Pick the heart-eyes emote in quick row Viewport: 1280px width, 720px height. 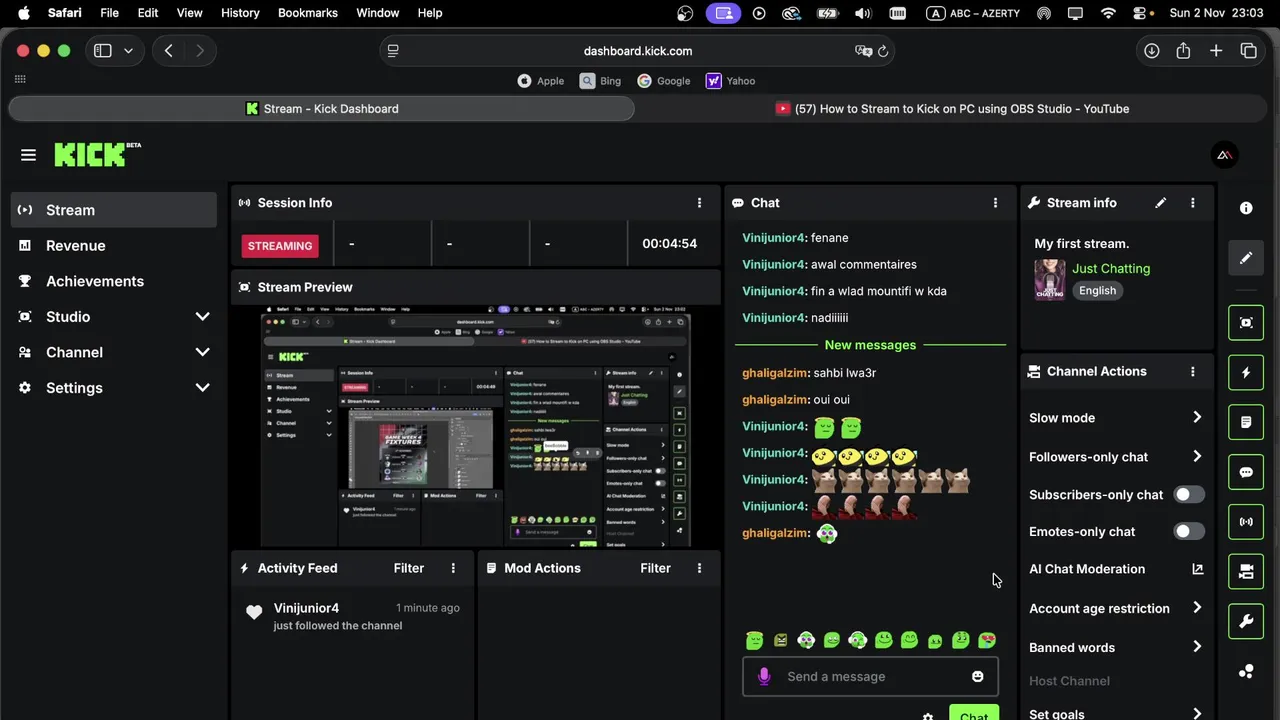click(986, 640)
